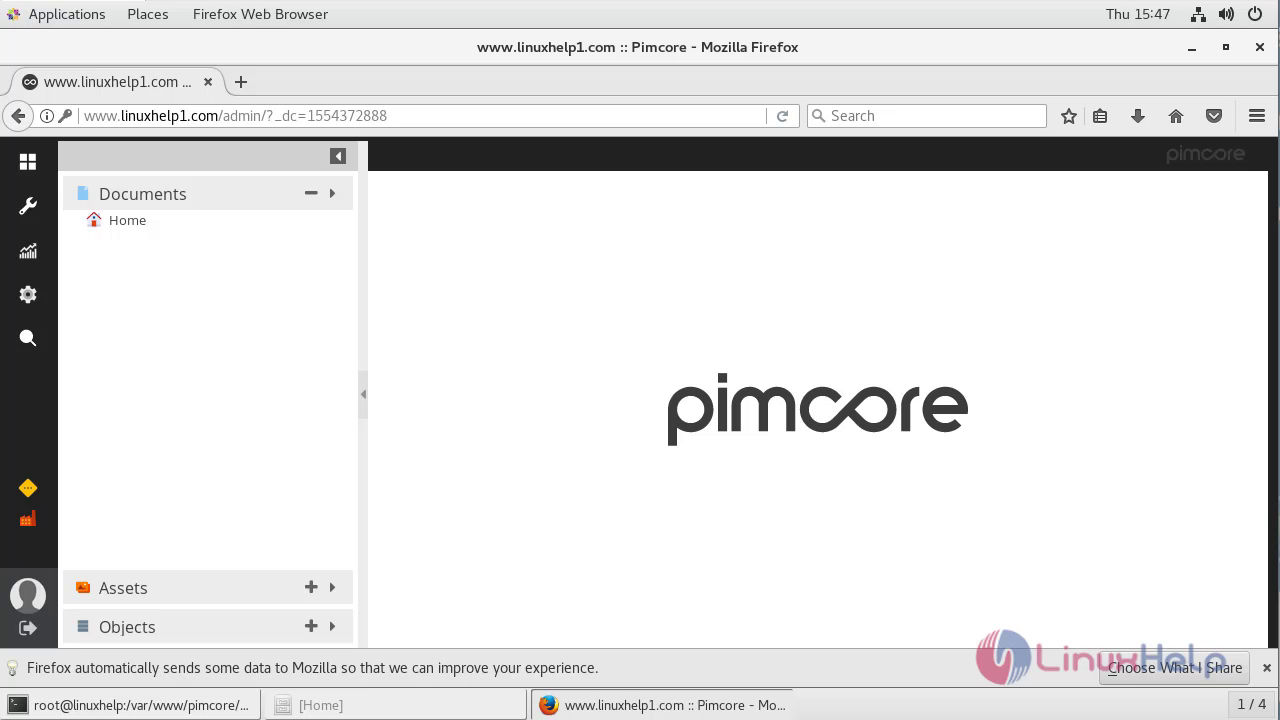Expand the Assets panel with plus icon

[311, 587]
